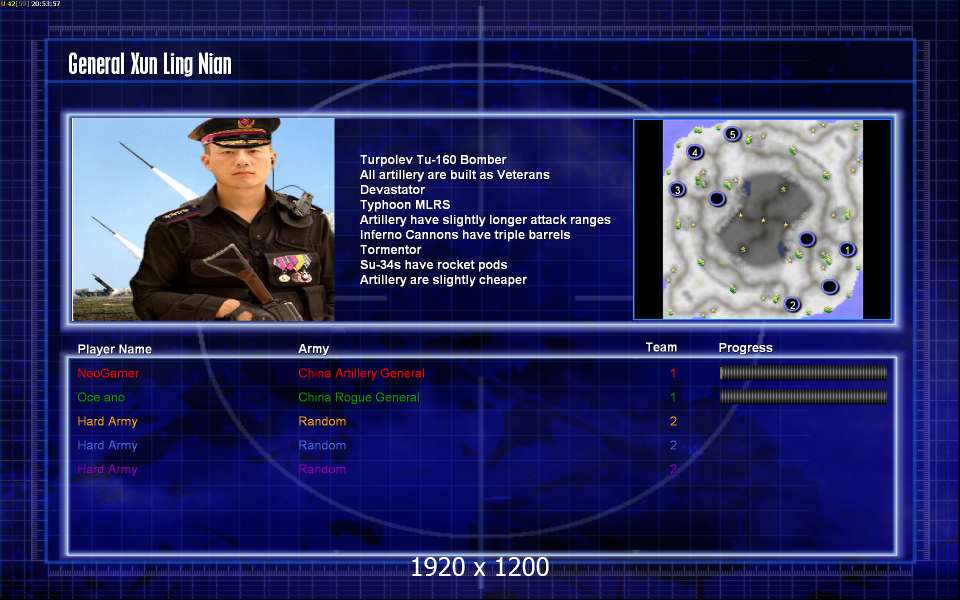Click the blue Random army entry
This screenshot has width=960, height=600.
pos(322,445)
